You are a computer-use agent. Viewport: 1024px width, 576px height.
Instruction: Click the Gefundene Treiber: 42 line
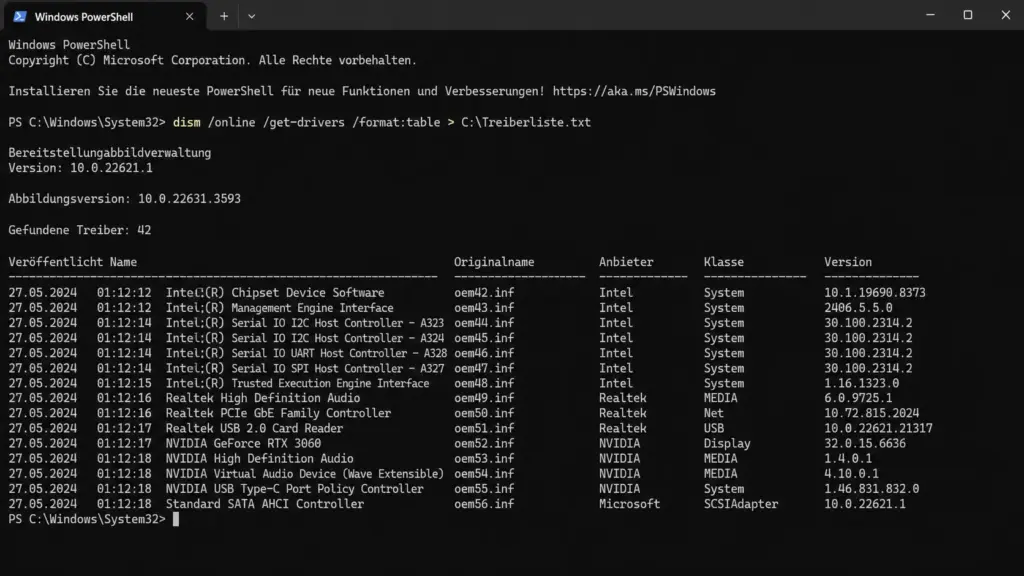(x=80, y=230)
